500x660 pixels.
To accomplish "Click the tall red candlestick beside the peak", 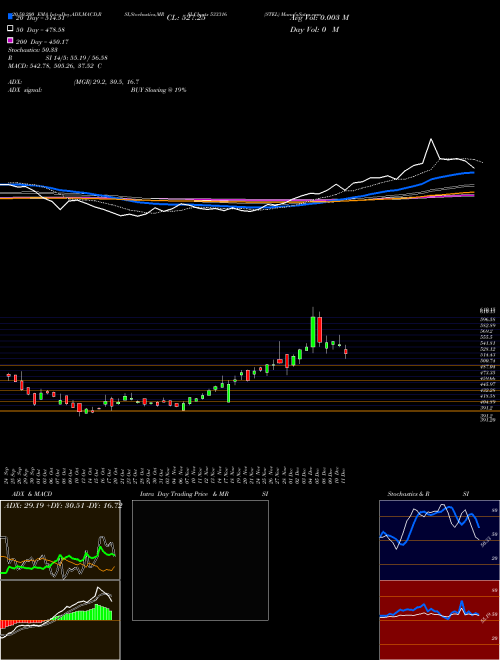I will [319, 330].
